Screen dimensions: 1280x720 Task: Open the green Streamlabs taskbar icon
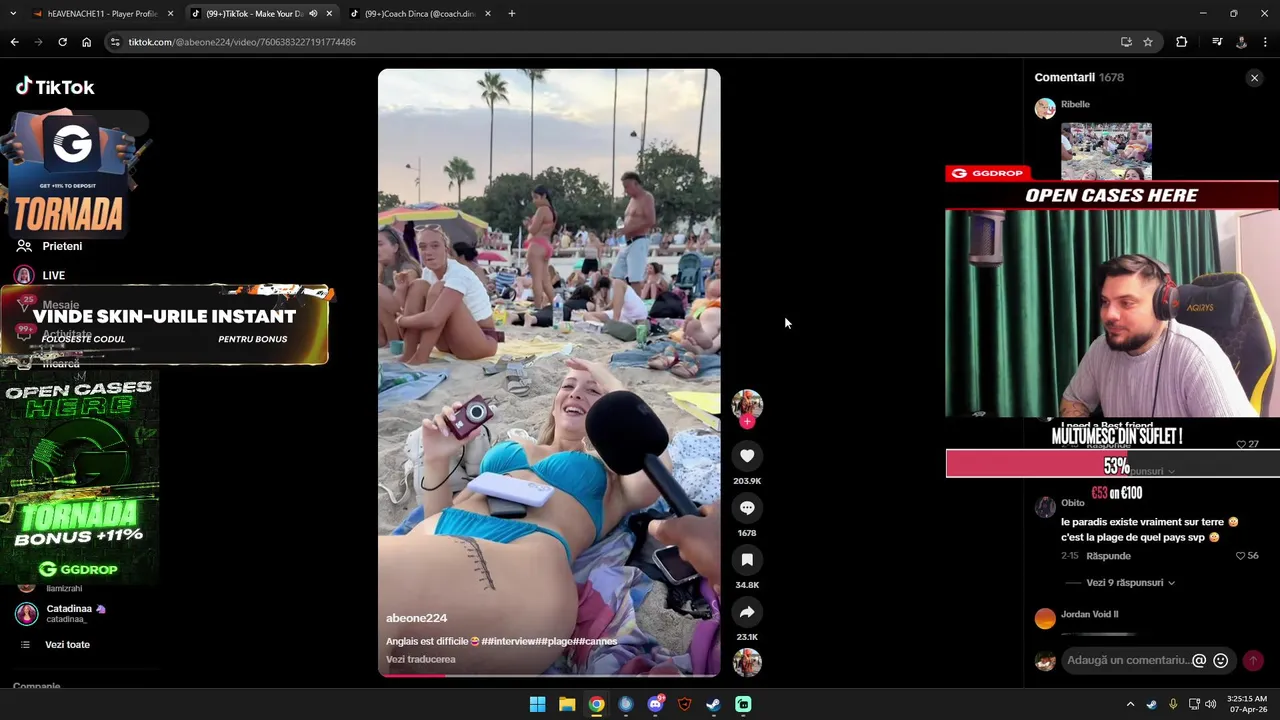pyautogui.click(x=743, y=704)
